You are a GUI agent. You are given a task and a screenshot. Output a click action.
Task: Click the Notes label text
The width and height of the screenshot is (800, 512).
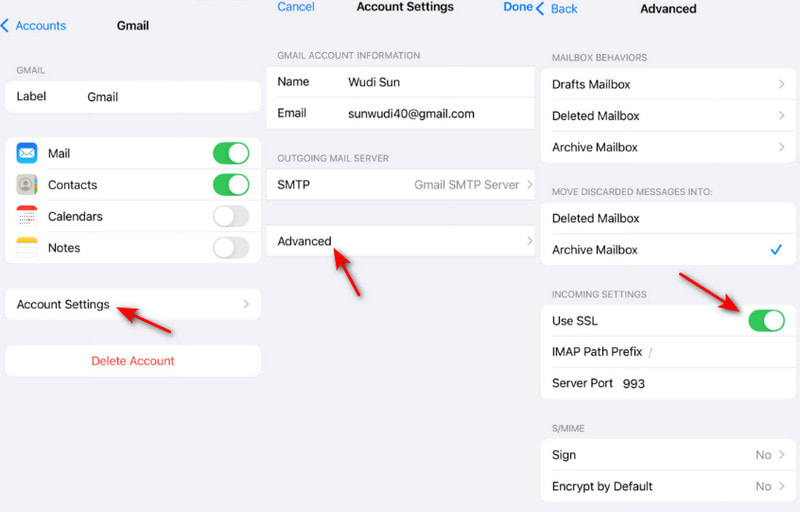point(64,248)
